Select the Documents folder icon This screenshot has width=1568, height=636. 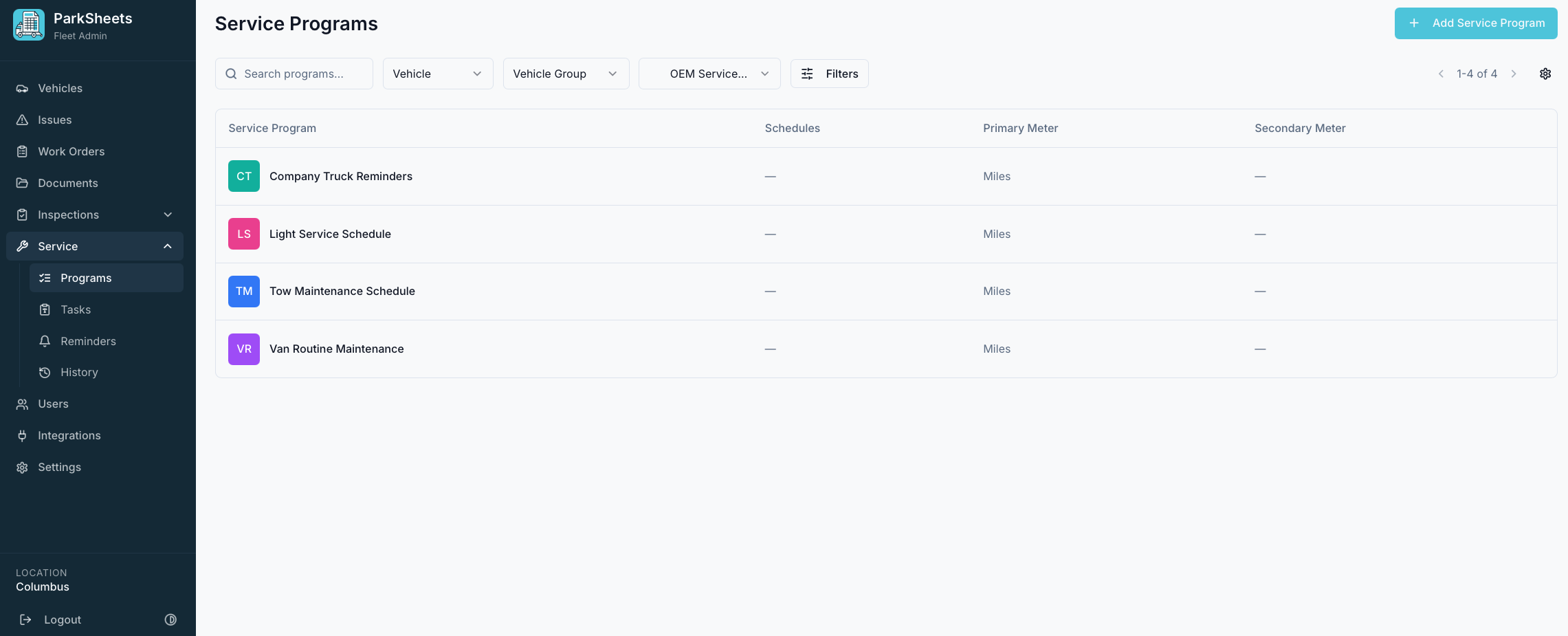tap(21, 183)
